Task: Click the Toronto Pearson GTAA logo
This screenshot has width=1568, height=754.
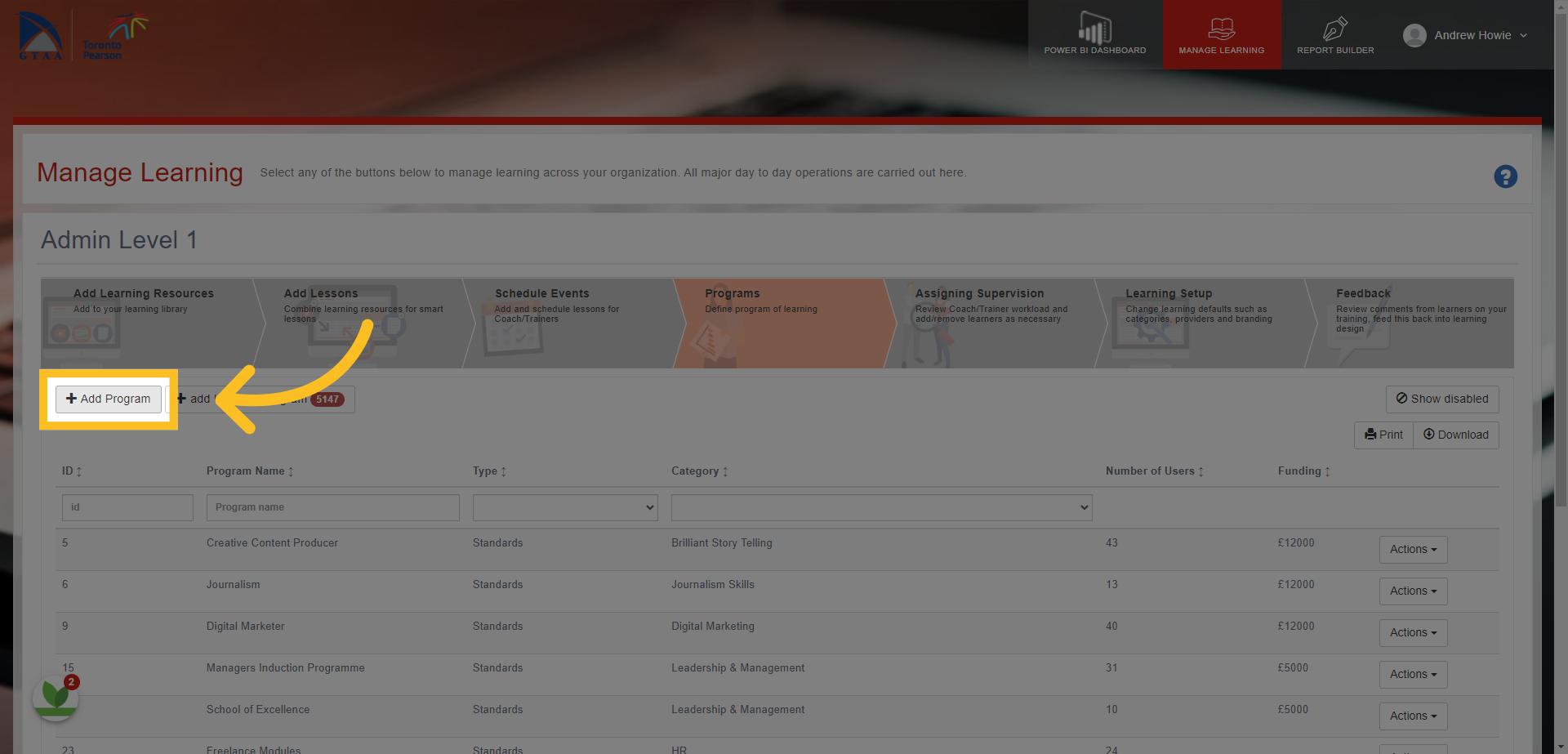Action: (x=82, y=36)
